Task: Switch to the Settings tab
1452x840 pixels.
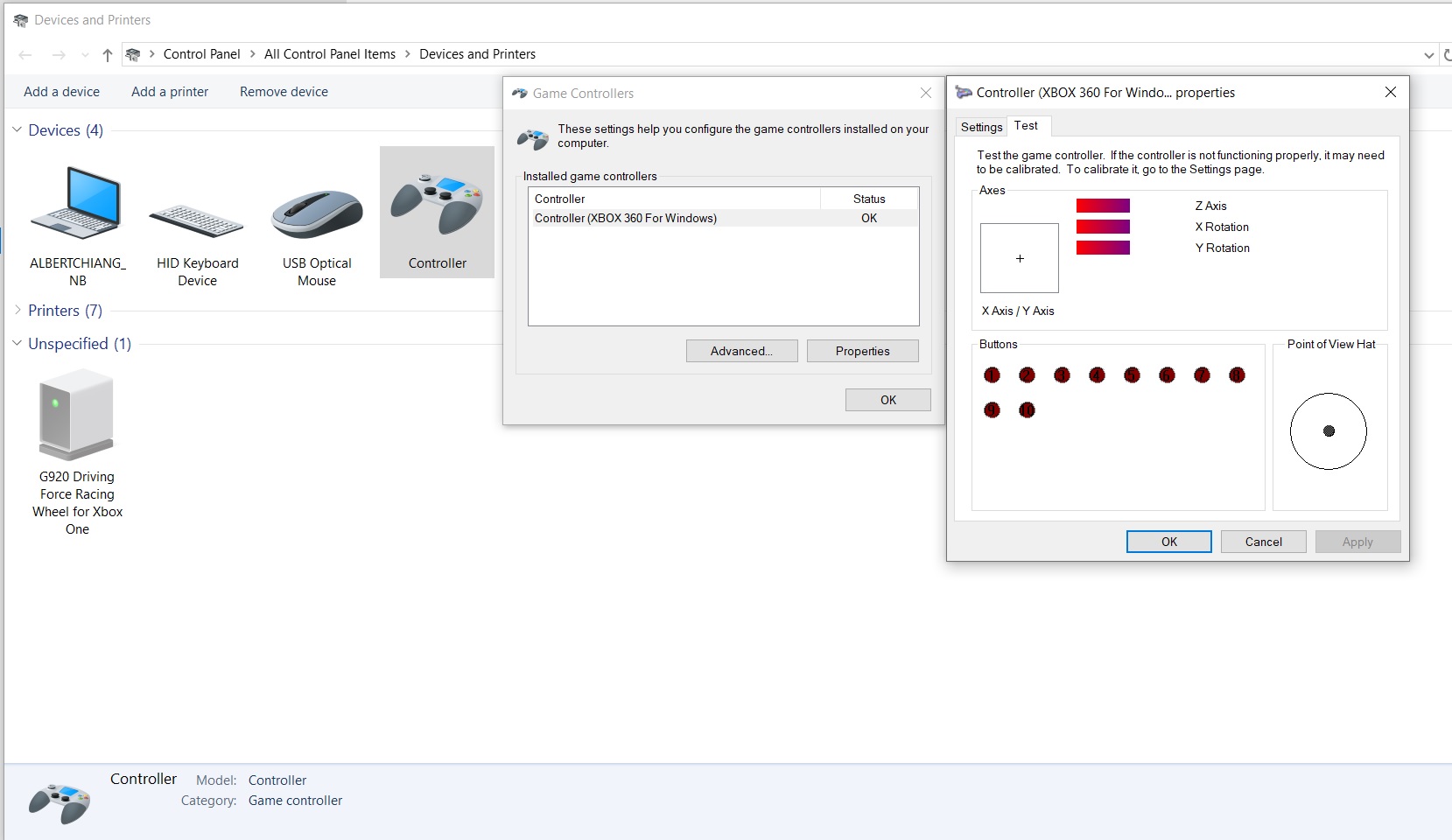Action: tap(981, 127)
